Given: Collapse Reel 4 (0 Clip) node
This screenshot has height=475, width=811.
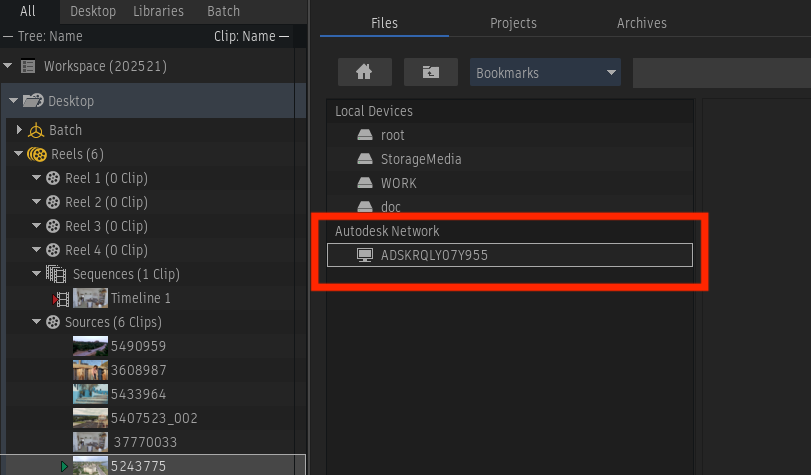Looking at the screenshot, I should click(x=36, y=249).
